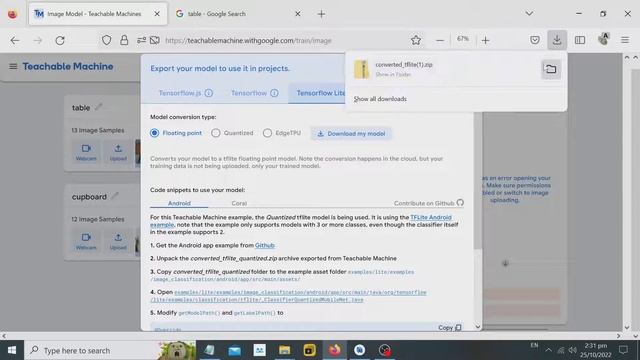This screenshot has height=360, width=640.
Task: Show converted_tflite(1).zip in folder icon
Action: tap(551, 69)
